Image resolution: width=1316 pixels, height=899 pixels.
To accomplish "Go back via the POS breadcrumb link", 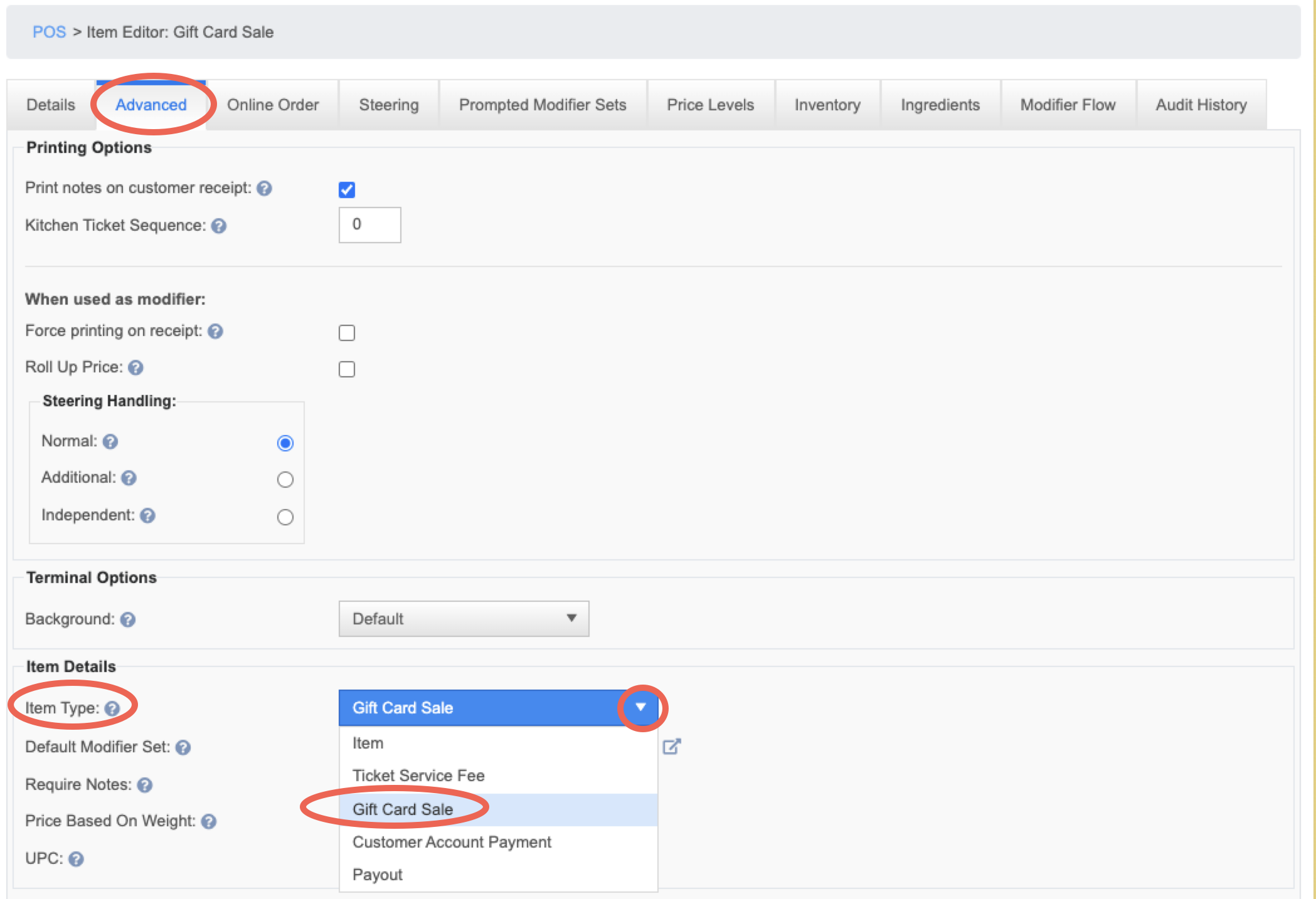I will 49,32.
